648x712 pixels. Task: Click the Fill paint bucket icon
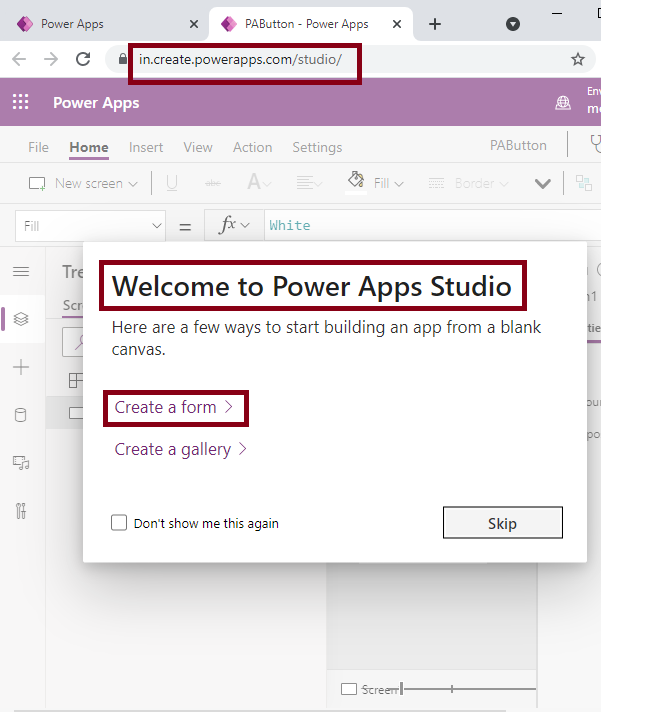356,180
